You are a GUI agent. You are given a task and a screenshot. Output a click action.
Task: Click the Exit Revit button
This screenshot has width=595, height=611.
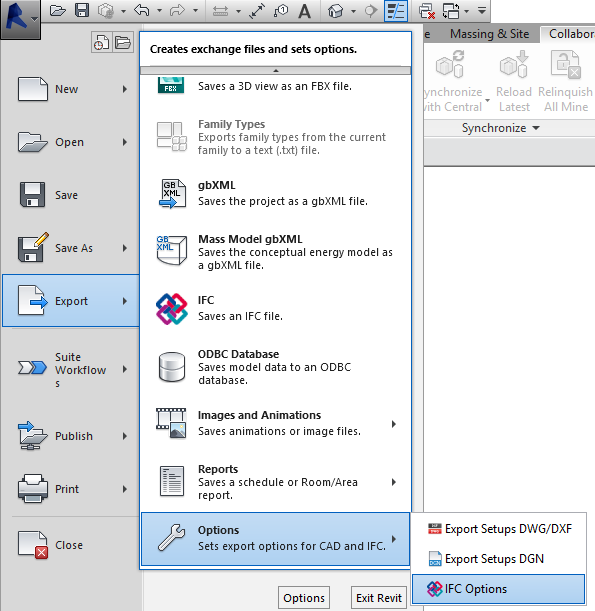click(x=379, y=598)
